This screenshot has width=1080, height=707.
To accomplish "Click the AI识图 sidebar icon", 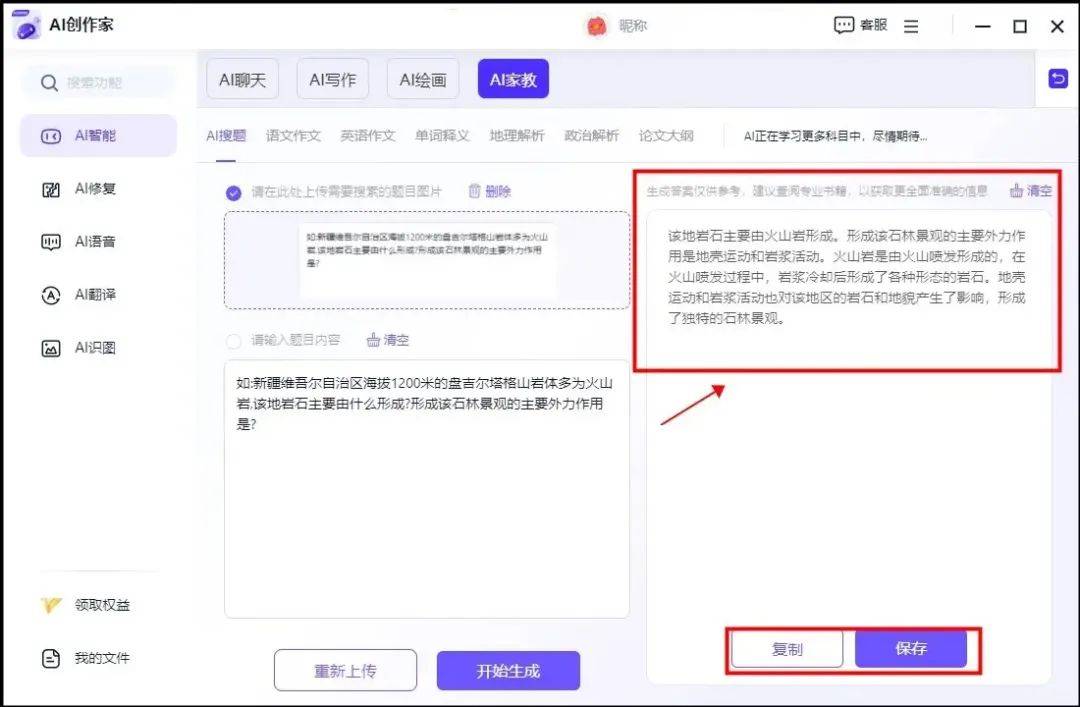I will (x=51, y=349).
